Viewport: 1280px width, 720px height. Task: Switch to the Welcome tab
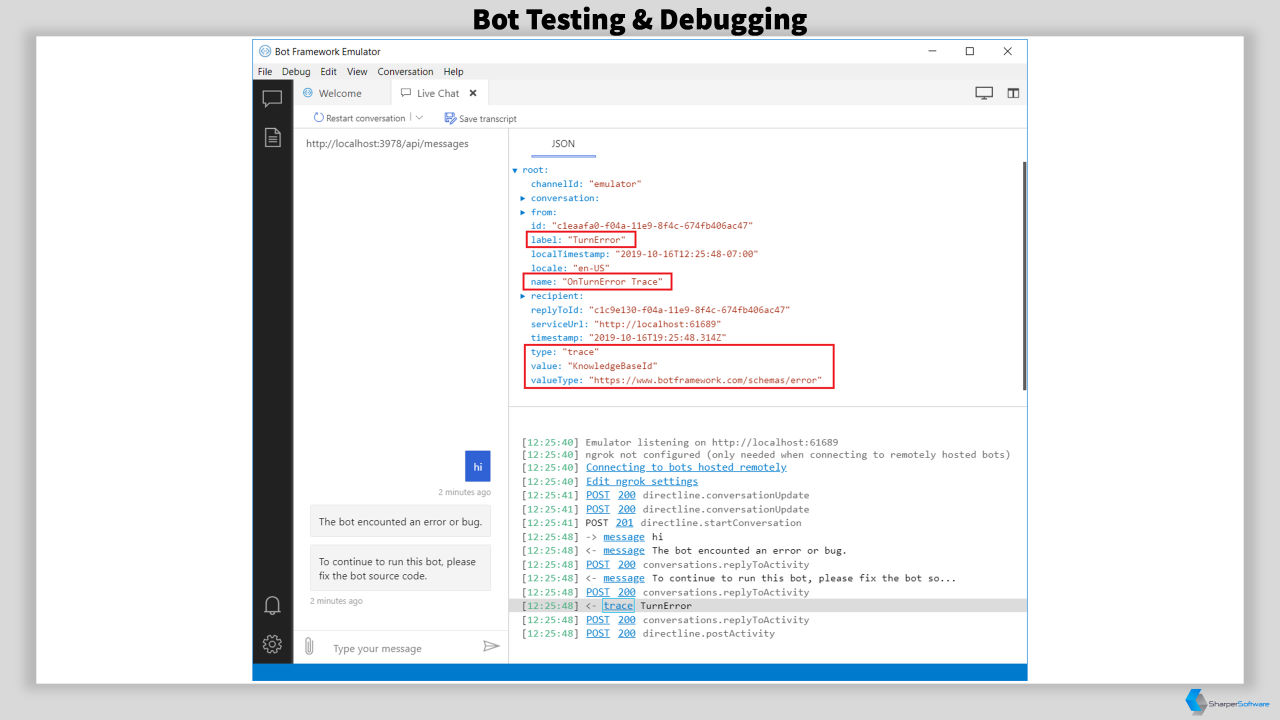[x=340, y=93]
